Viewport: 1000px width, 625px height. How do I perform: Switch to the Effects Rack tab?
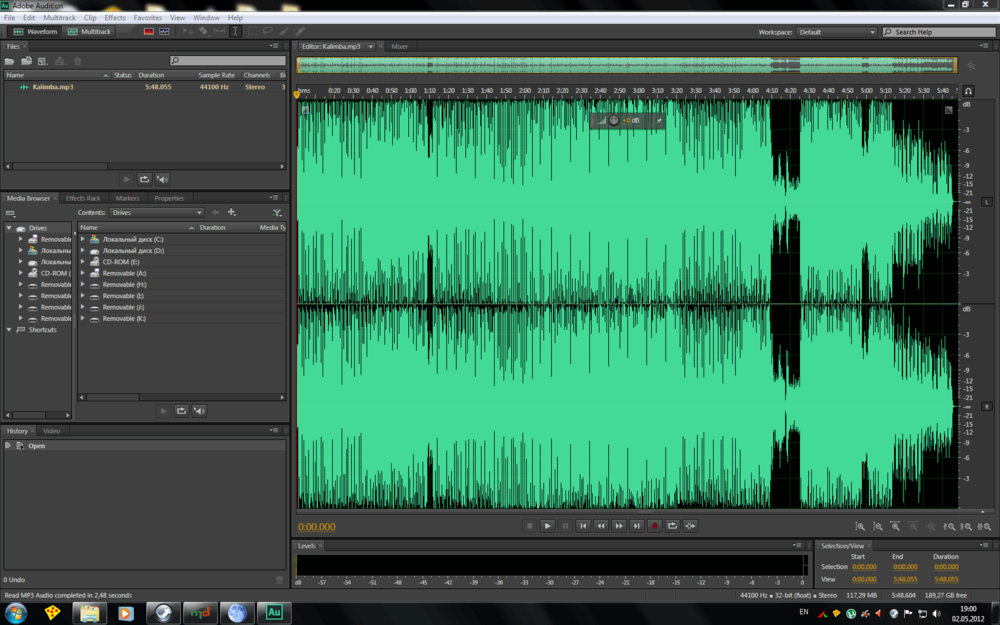[x=83, y=198]
